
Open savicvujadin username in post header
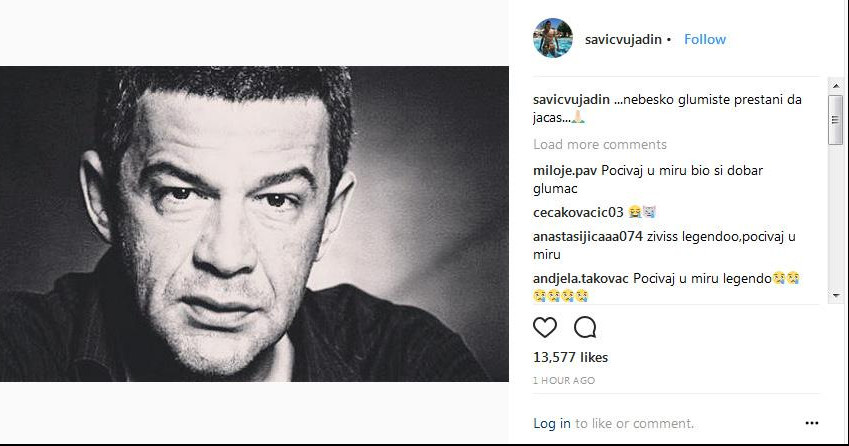click(620, 39)
